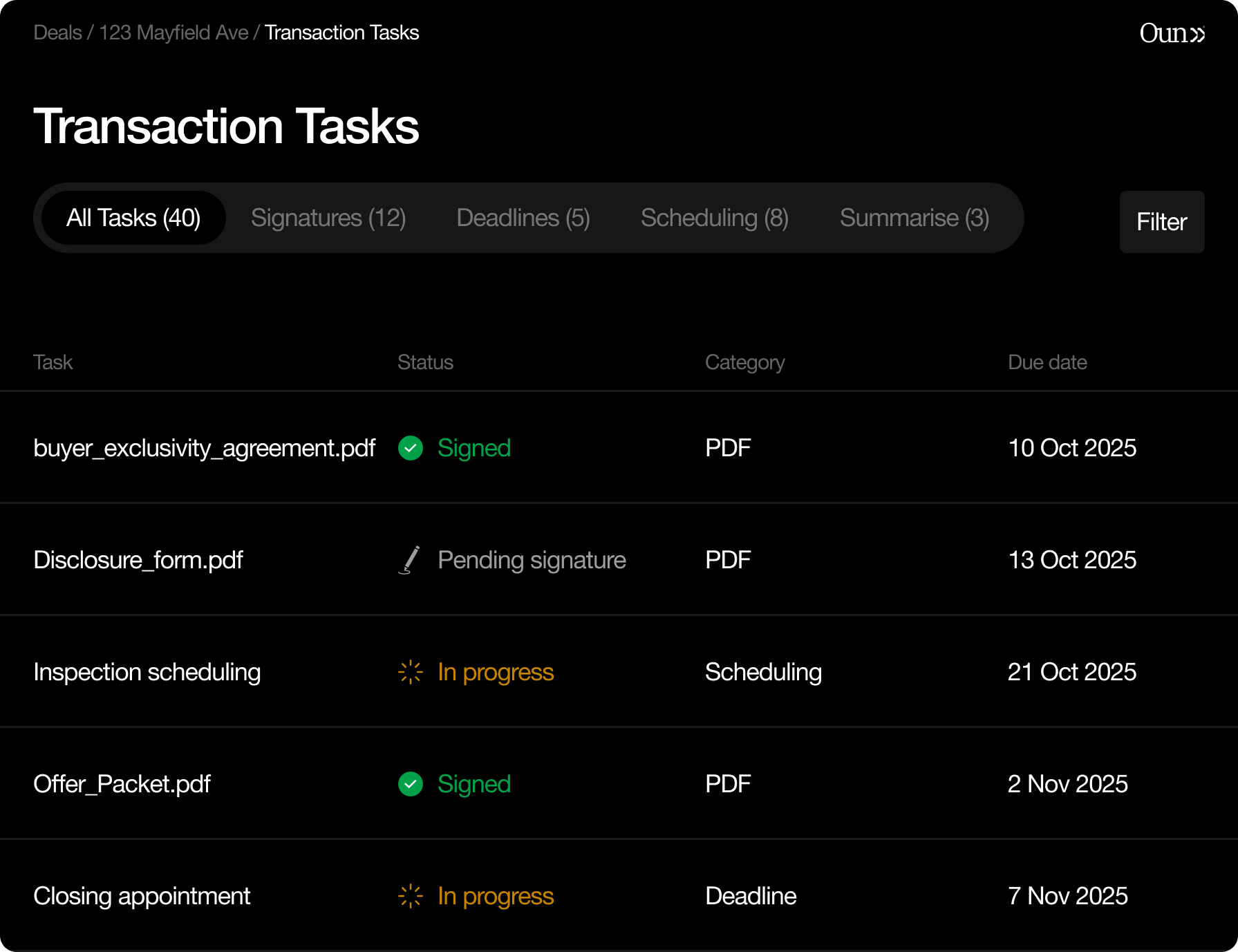Screen dimensions: 1238x952
Task: Select the Inspection scheduling task
Action: [147, 671]
